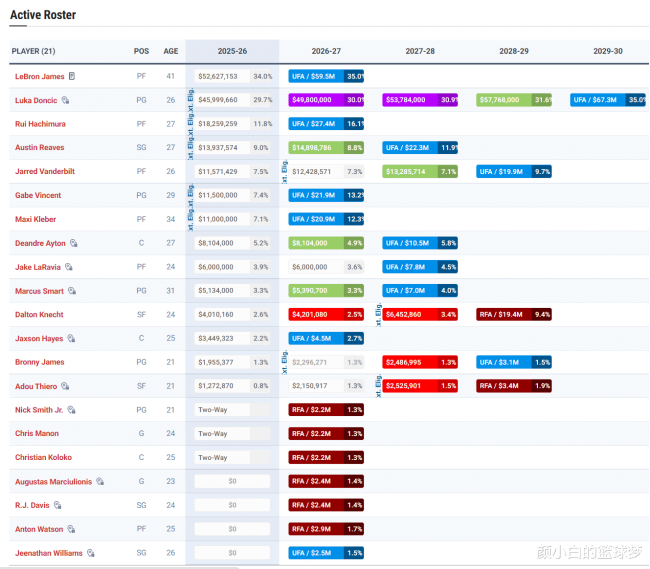Click the icon next to Jaxson Hayes
Screen dimensions: 650x569
coord(69,339)
